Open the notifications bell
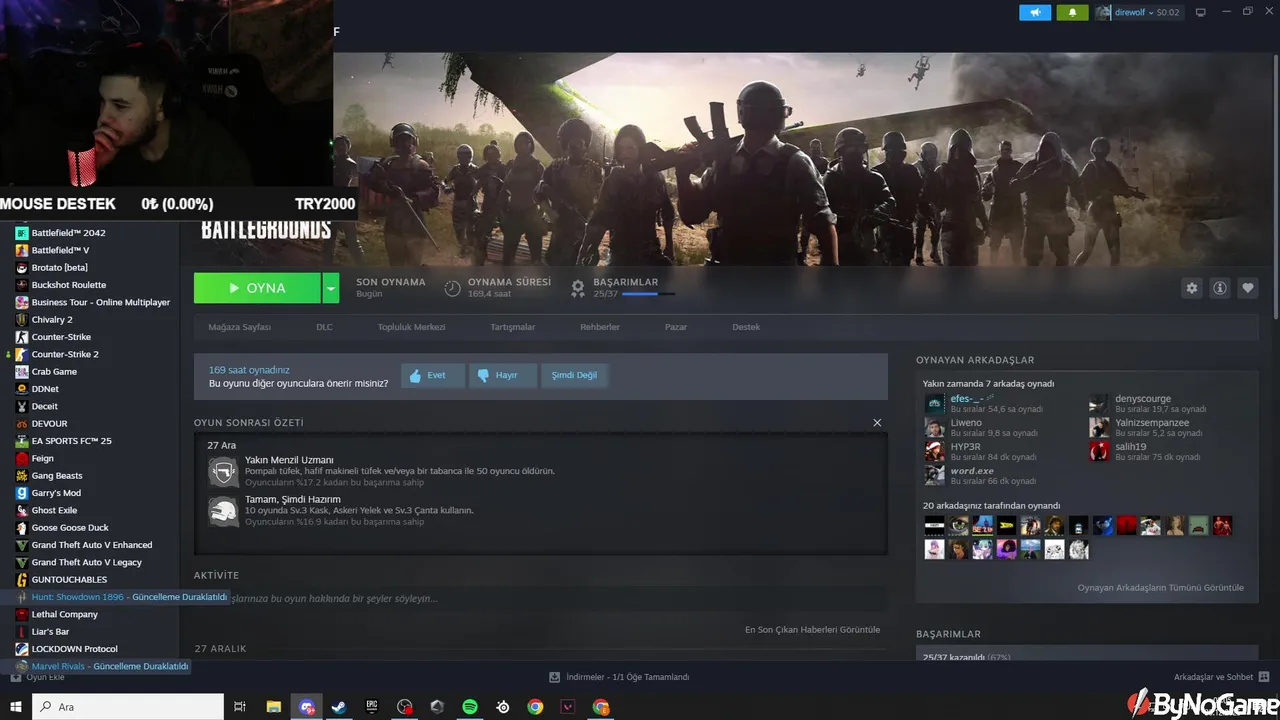The image size is (1280, 720). 1072,12
